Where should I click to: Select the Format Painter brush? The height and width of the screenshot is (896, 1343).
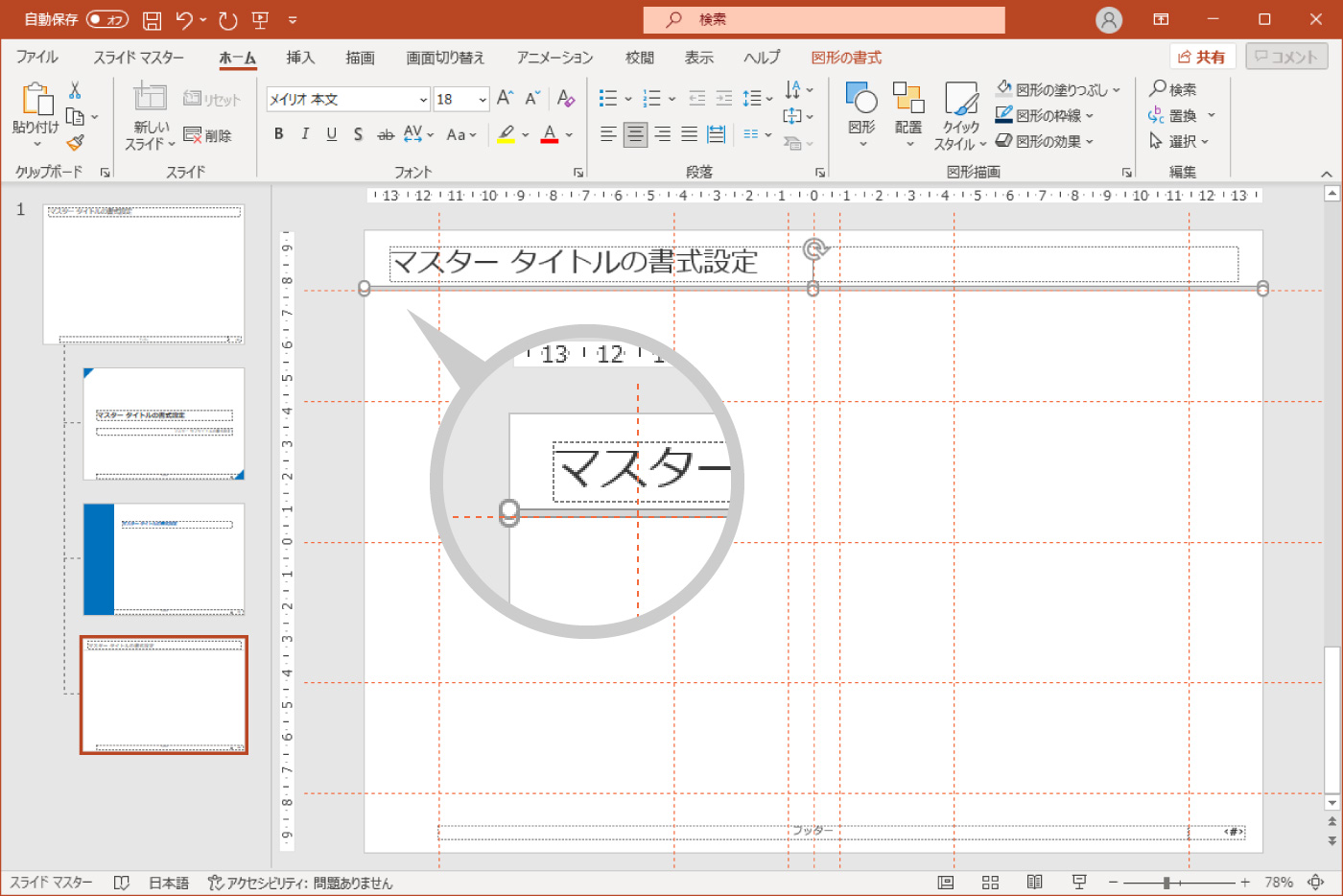75,143
